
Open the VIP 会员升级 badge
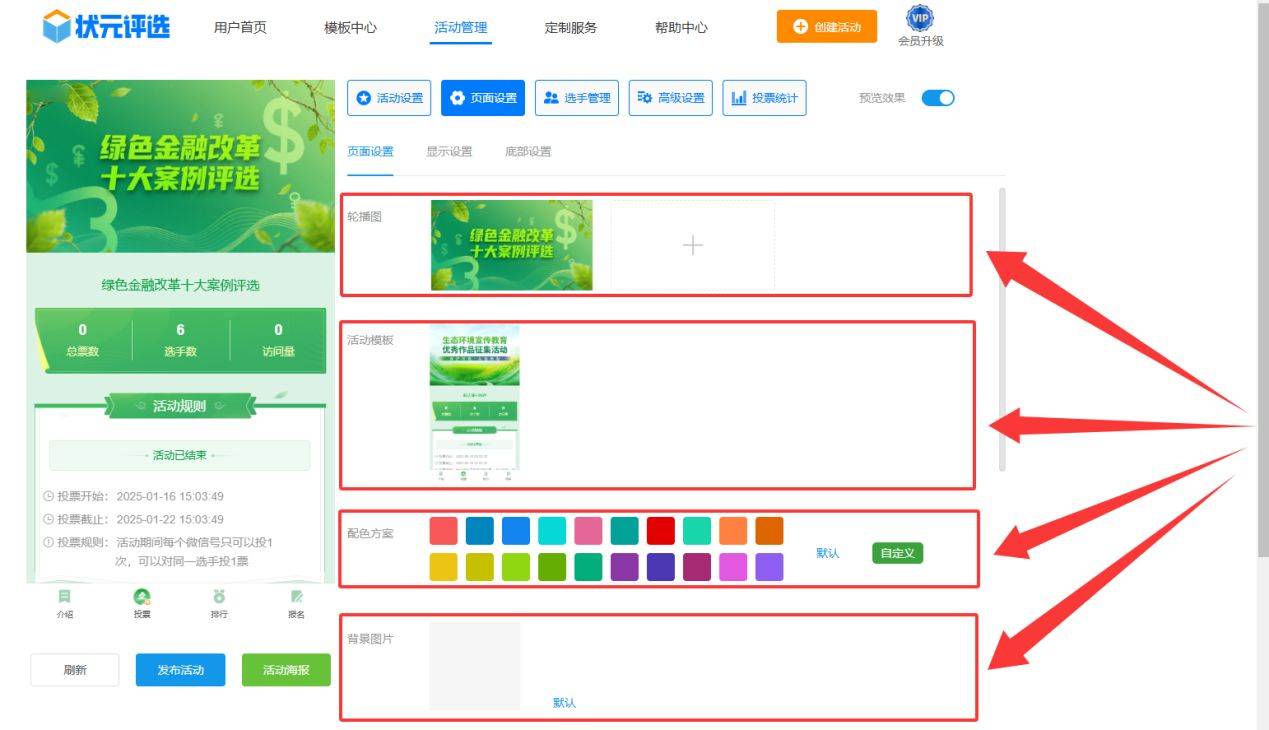coord(920,27)
